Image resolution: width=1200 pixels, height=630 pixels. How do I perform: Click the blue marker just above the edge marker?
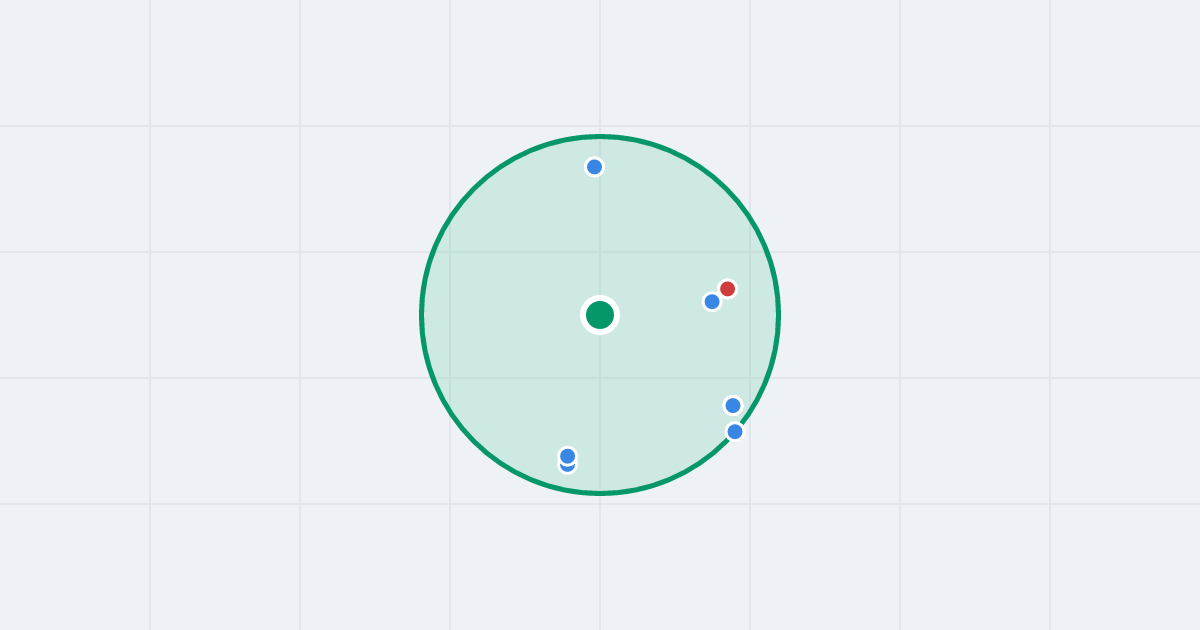733,405
